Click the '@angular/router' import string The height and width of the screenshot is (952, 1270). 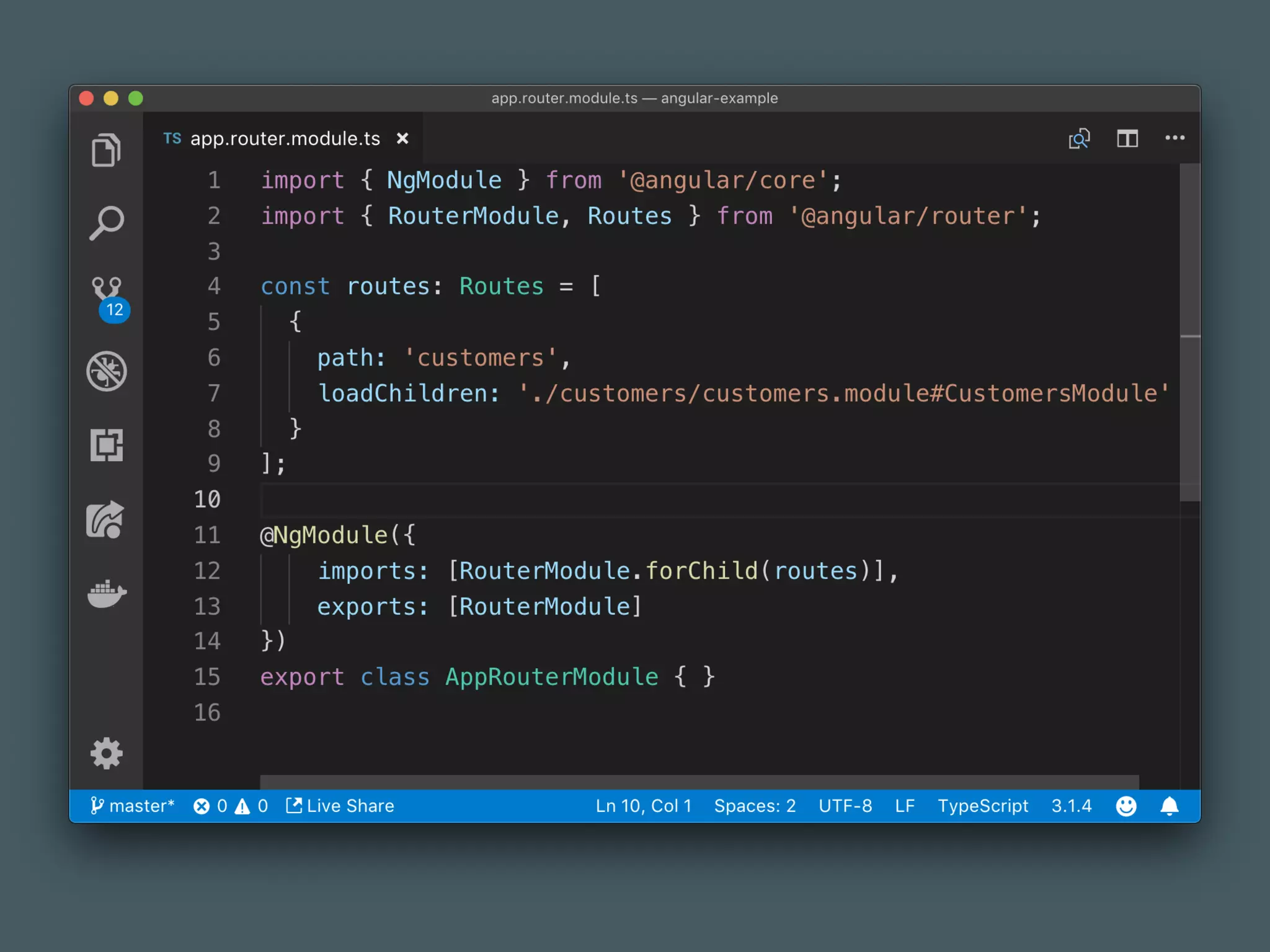click(x=908, y=216)
